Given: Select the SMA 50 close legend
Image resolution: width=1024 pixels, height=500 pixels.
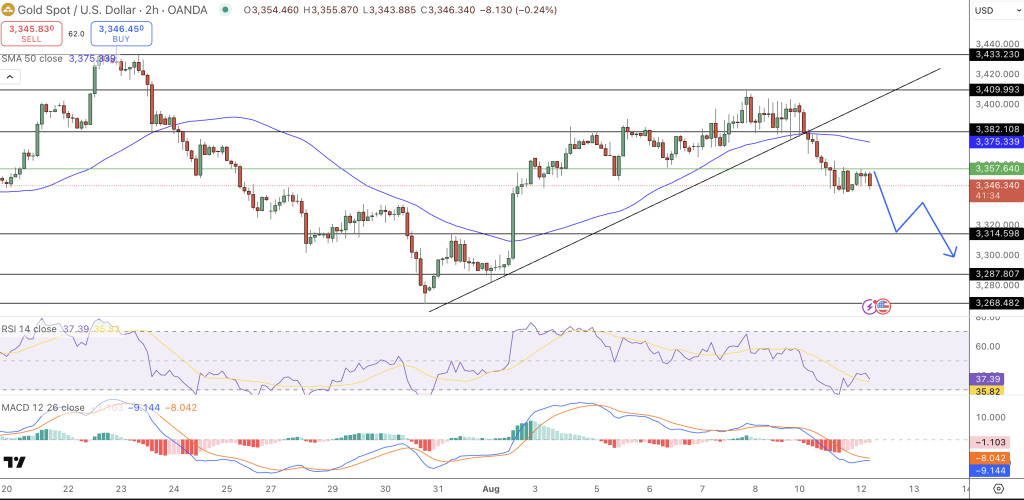Looking at the screenshot, I should [32, 59].
